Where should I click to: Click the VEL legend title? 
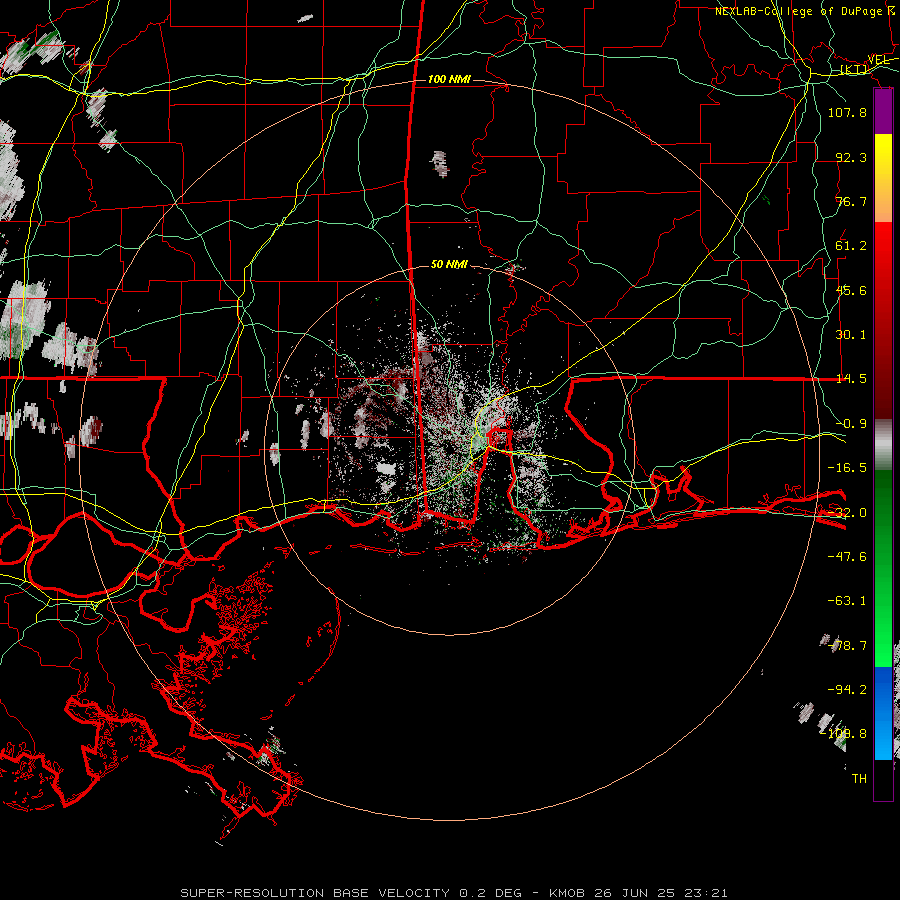pyautogui.click(x=878, y=60)
